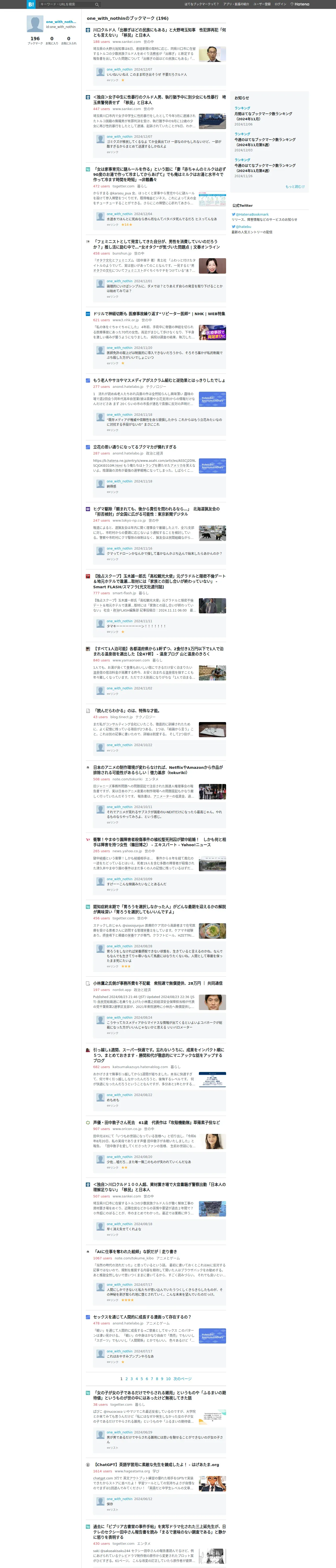Click the Hatena Bookmark B! logo
The height and width of the screenshot is (1568, 336).
pos(31,4)
